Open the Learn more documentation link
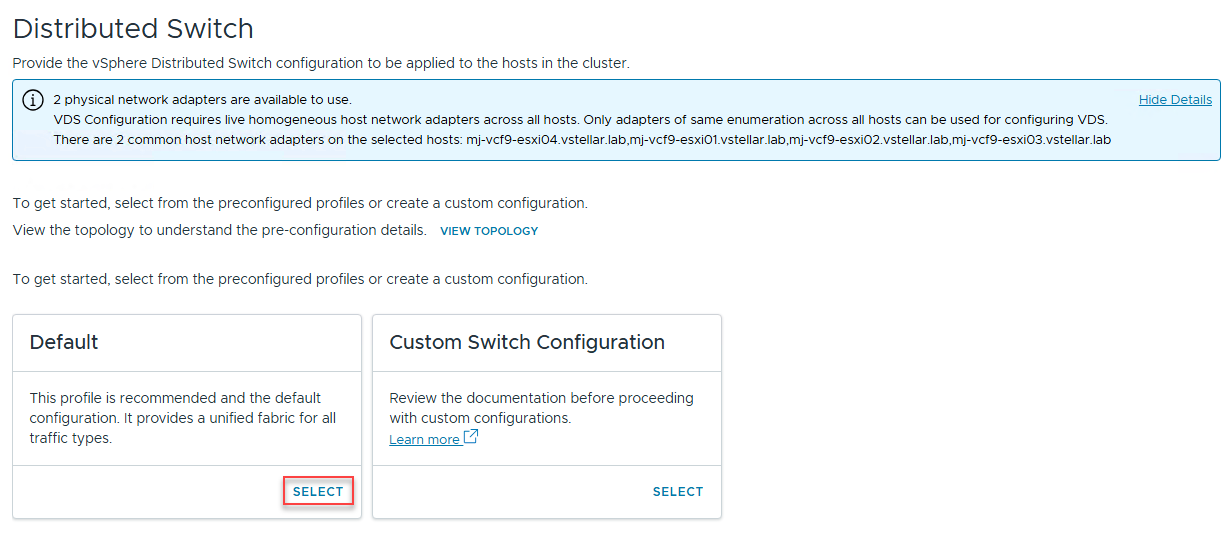Screen dimensions: 1232x549 [424, 439]
